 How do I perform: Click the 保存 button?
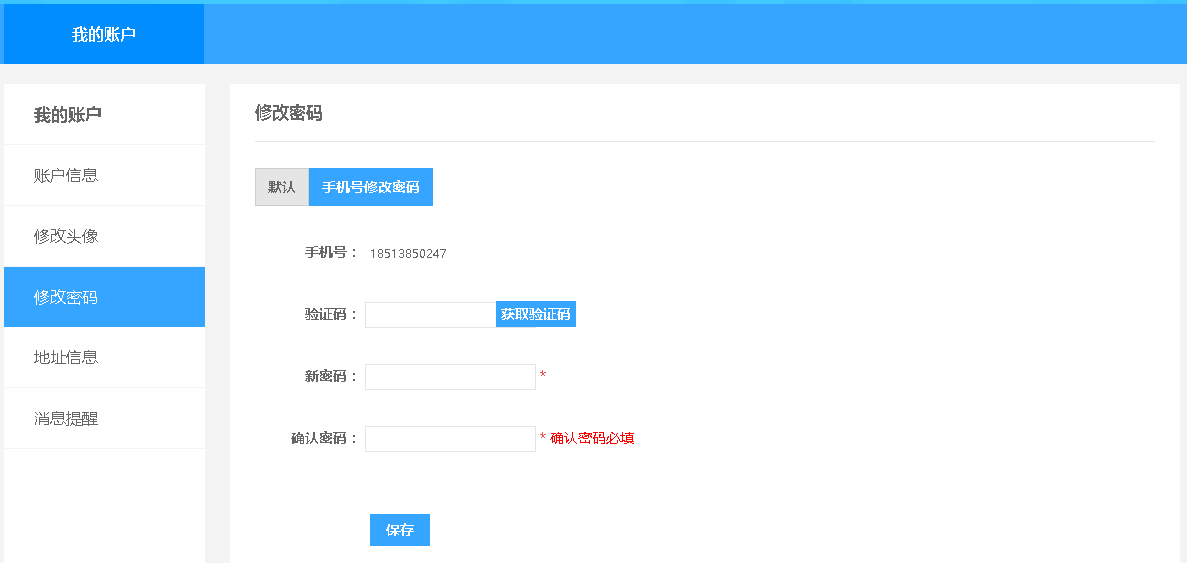pos(400,530)
